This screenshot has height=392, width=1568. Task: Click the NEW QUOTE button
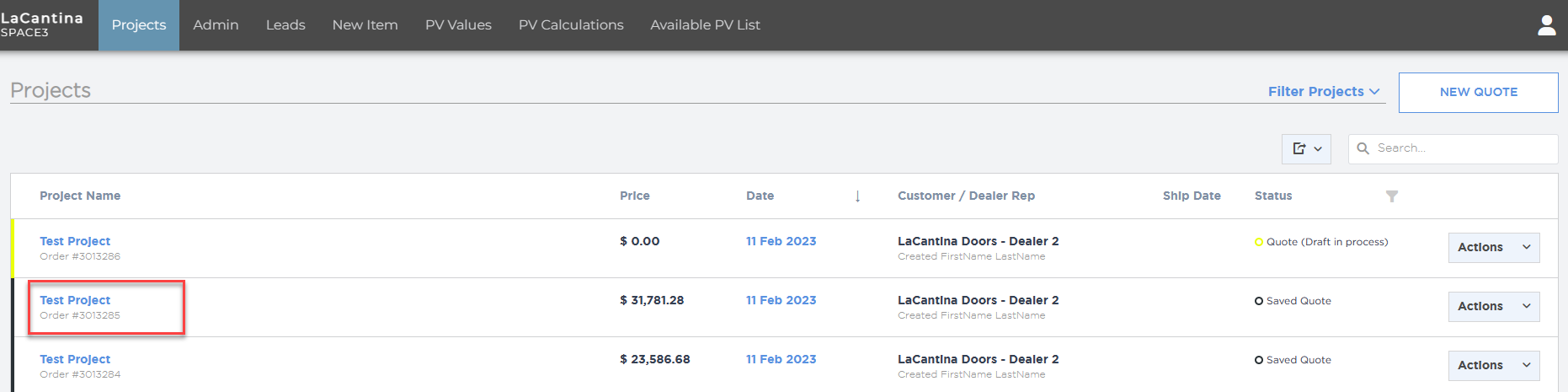click(1478, 92)
